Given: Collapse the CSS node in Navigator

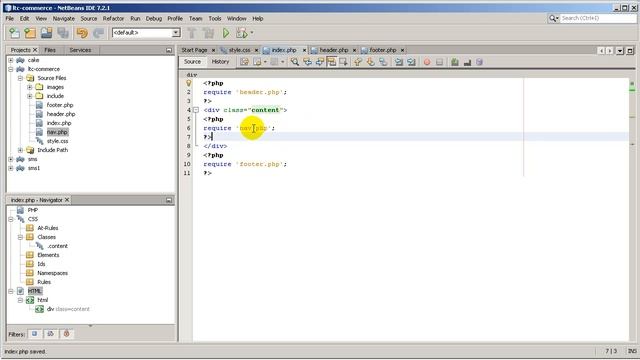Looking at the screenshot, I should (x=11, y=219).
